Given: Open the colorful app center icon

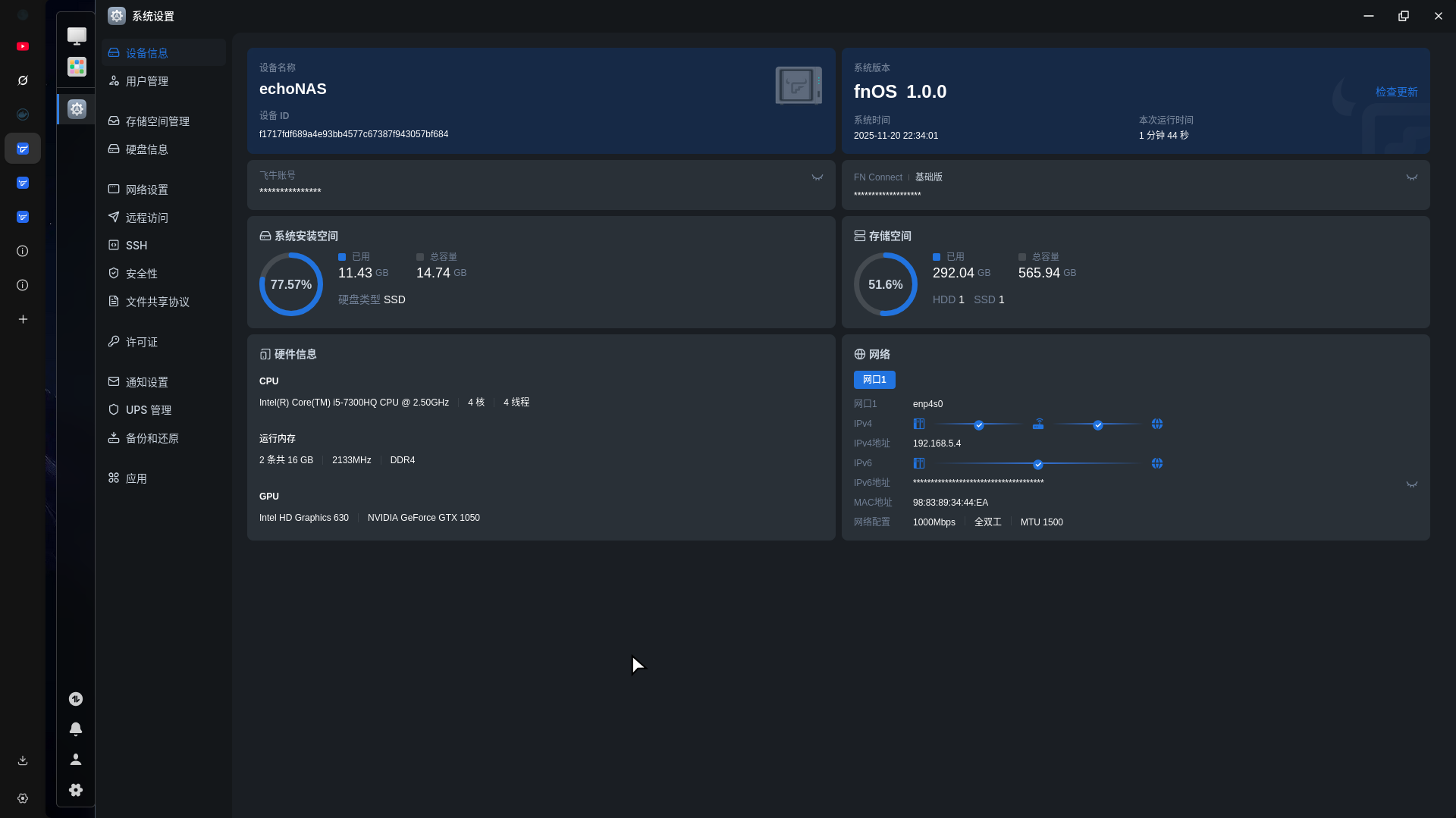Looking at the screenshot, I should tap(77, 67).
